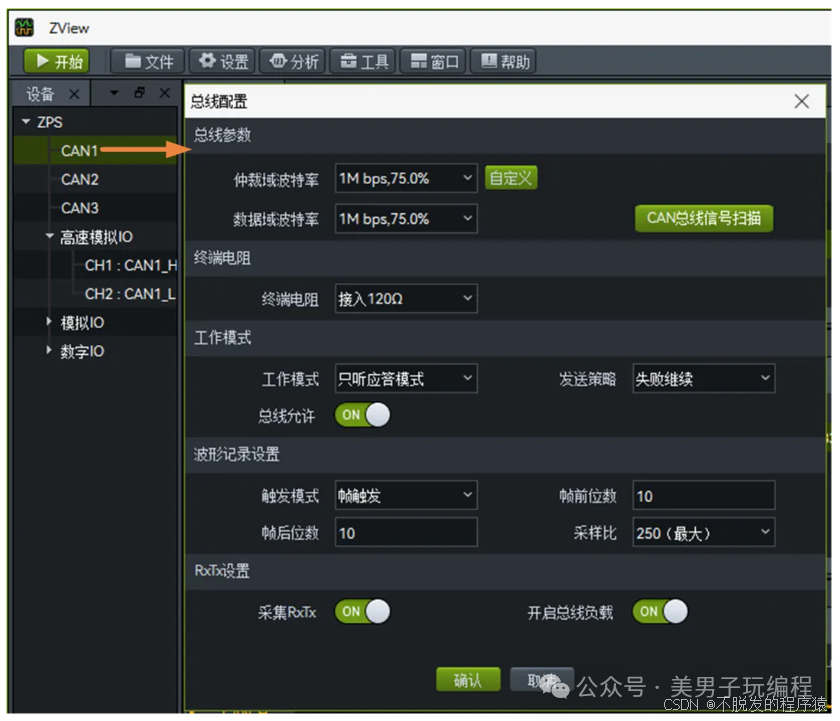Open the 帮助 help icon menu
Image resolution: width=840 pixels, height=721 pixels.
489,61
